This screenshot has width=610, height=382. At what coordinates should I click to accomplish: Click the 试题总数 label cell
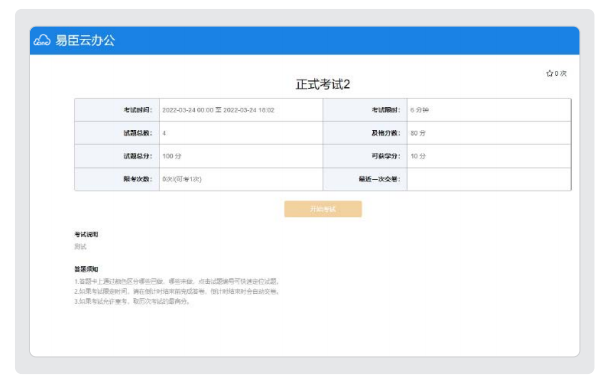coord(117,133)
